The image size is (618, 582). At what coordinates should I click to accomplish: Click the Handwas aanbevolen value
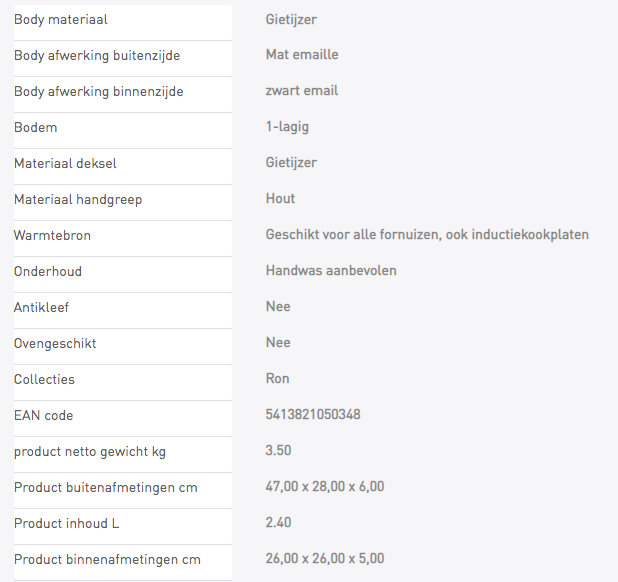pyautogui.click(x=331, y=270)
